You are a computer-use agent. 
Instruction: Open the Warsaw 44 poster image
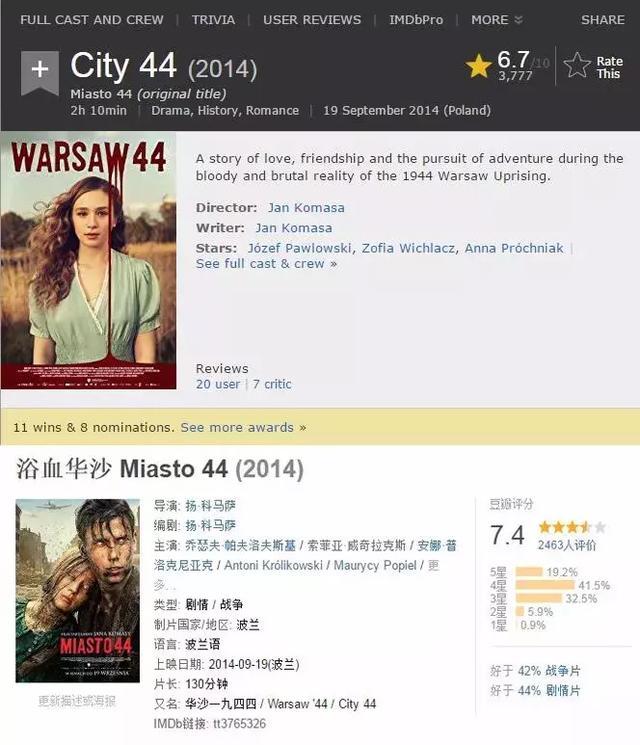click(x=89, y=261)
